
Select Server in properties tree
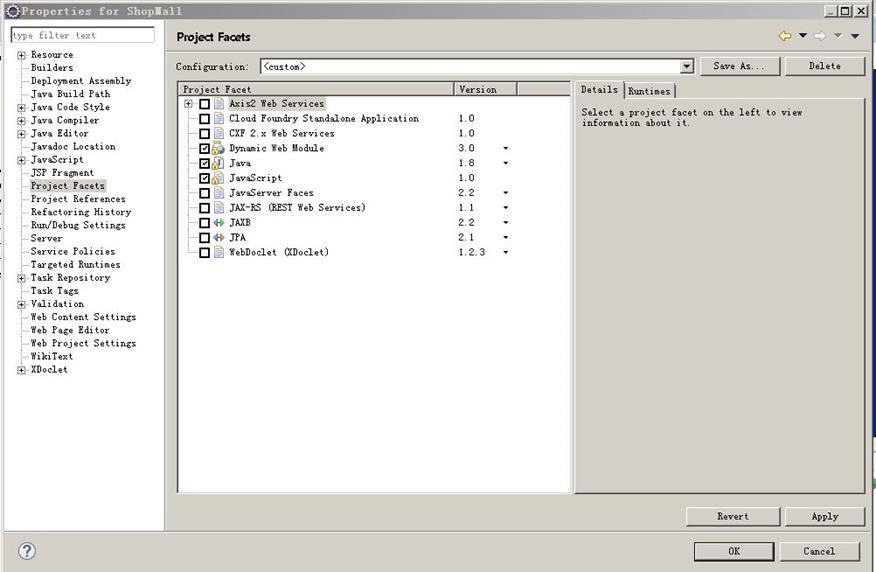46,239
